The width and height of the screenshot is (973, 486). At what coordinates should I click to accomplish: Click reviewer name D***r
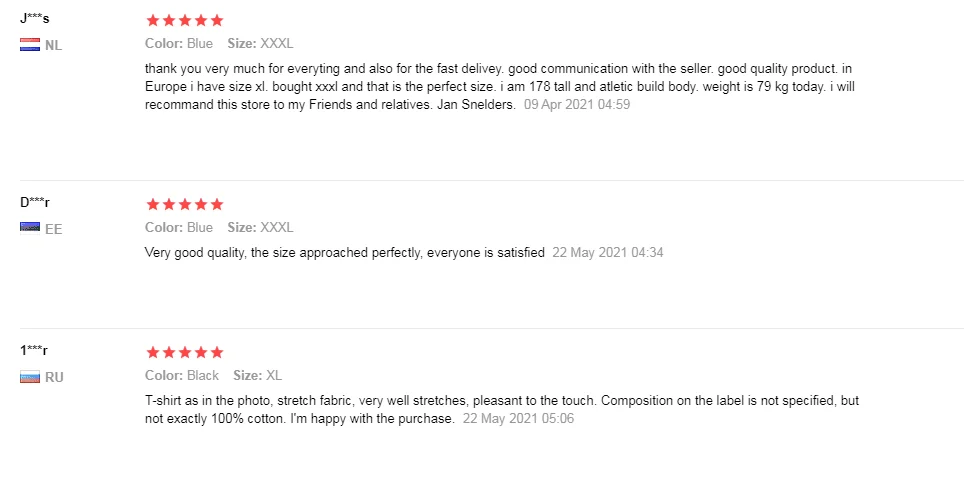click(35, 202)
